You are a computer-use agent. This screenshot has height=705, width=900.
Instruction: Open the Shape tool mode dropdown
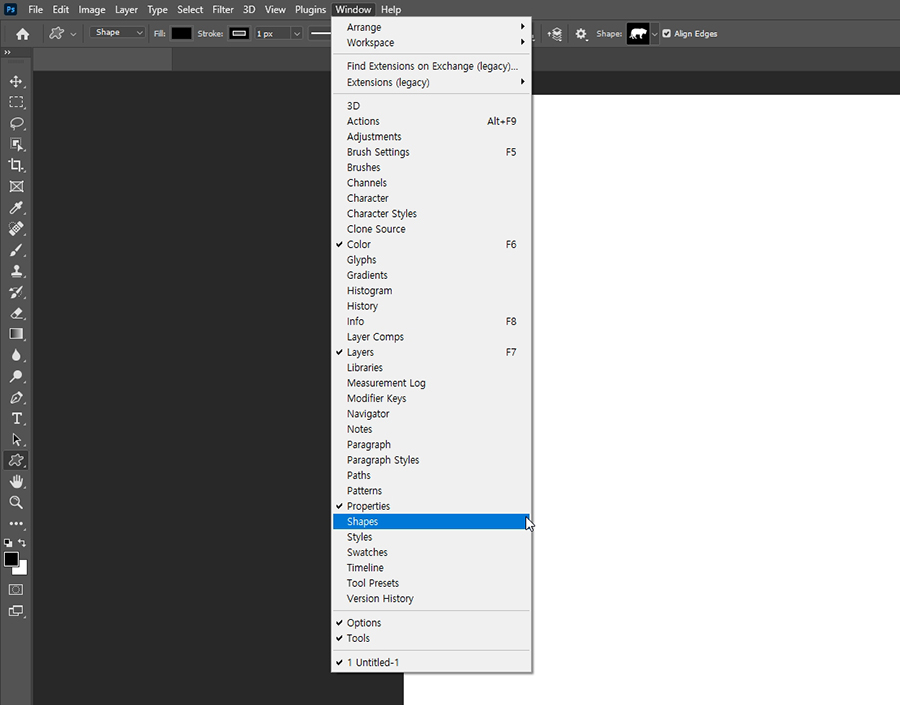pyautogui.click(x=118, y=33)
